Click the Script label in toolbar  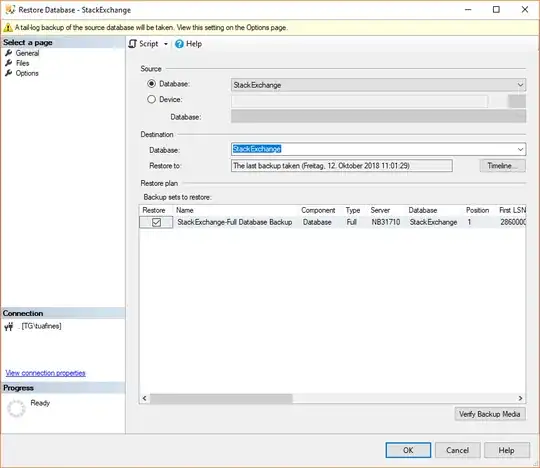click(148, 44)
